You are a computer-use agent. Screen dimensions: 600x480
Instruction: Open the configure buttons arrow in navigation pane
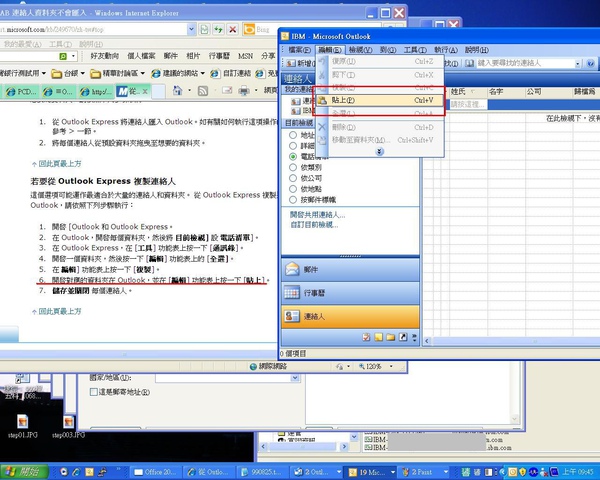click(414, 337)
